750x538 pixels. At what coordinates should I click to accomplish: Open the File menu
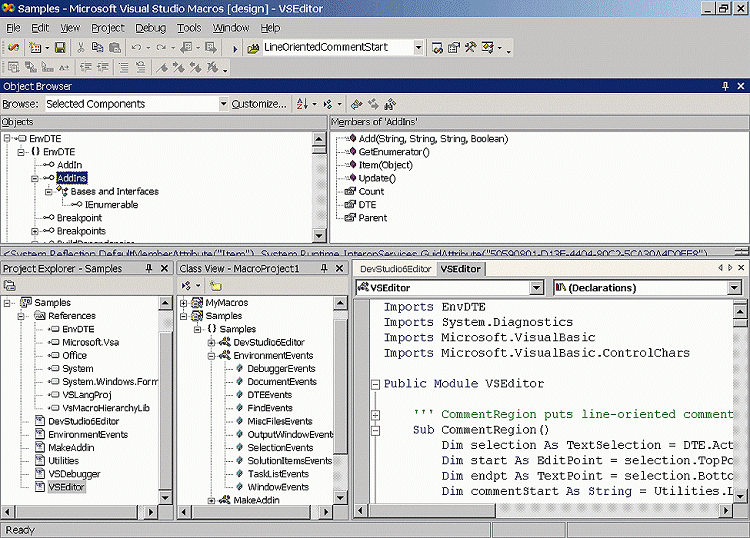pyautogui.click(x=13, y=28)
